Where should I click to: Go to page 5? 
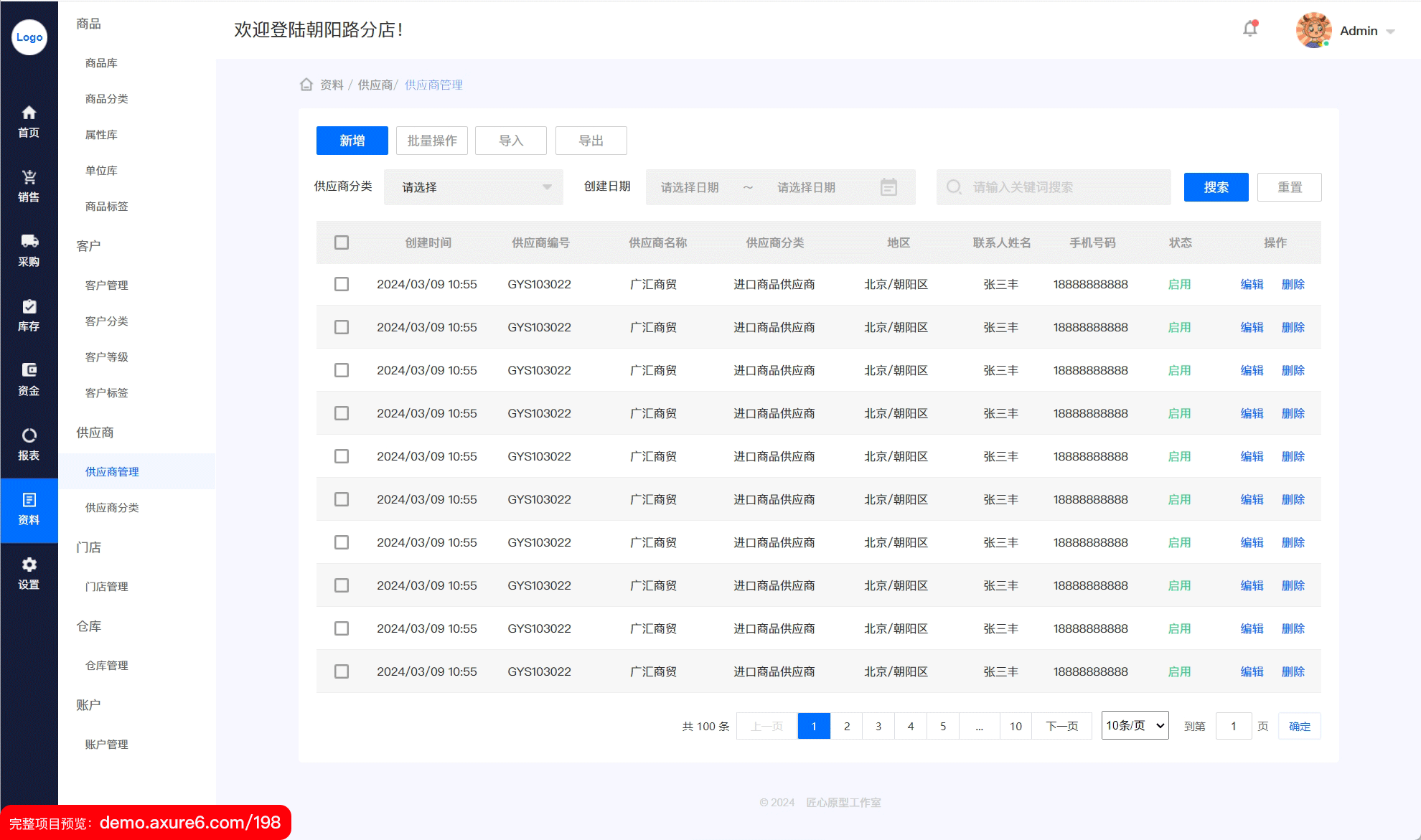943,726
